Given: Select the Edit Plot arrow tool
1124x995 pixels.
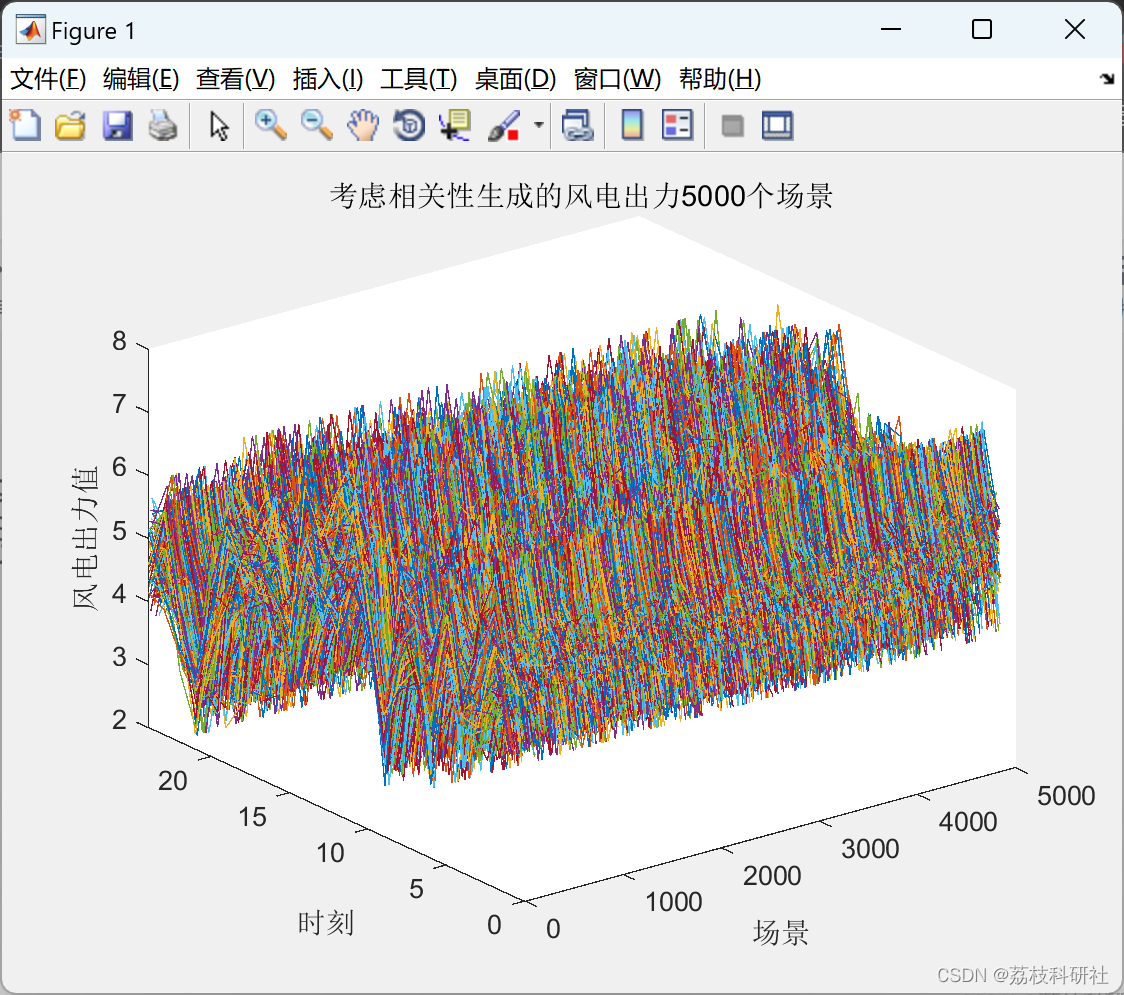Looking at the screenshot, I should (219, 125).
